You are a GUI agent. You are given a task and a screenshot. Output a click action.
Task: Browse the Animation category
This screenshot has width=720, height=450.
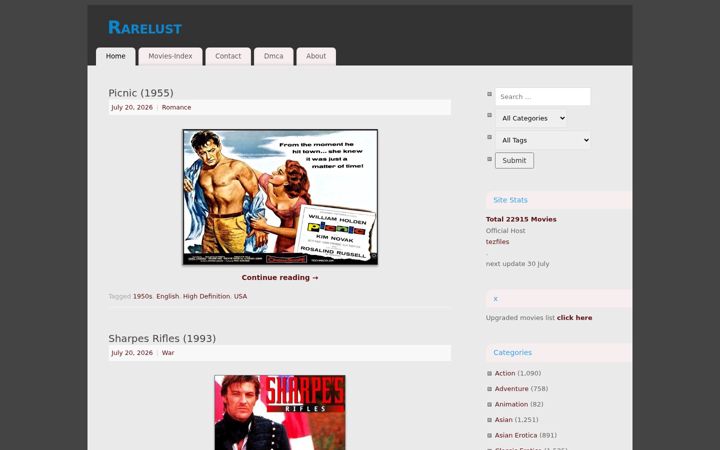point(512,404)
